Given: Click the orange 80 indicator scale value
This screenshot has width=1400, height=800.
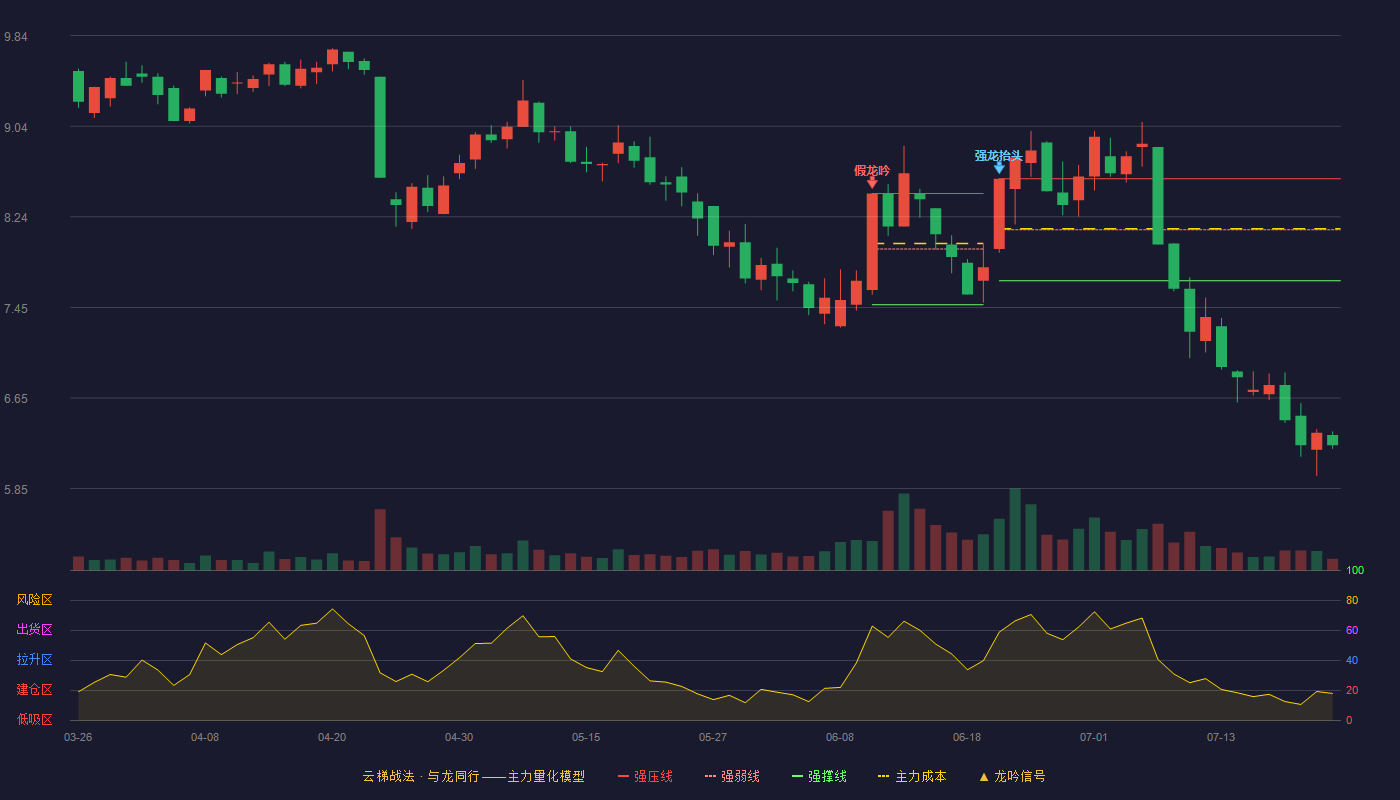Looking at the screenshot, I should point(1352,600).
